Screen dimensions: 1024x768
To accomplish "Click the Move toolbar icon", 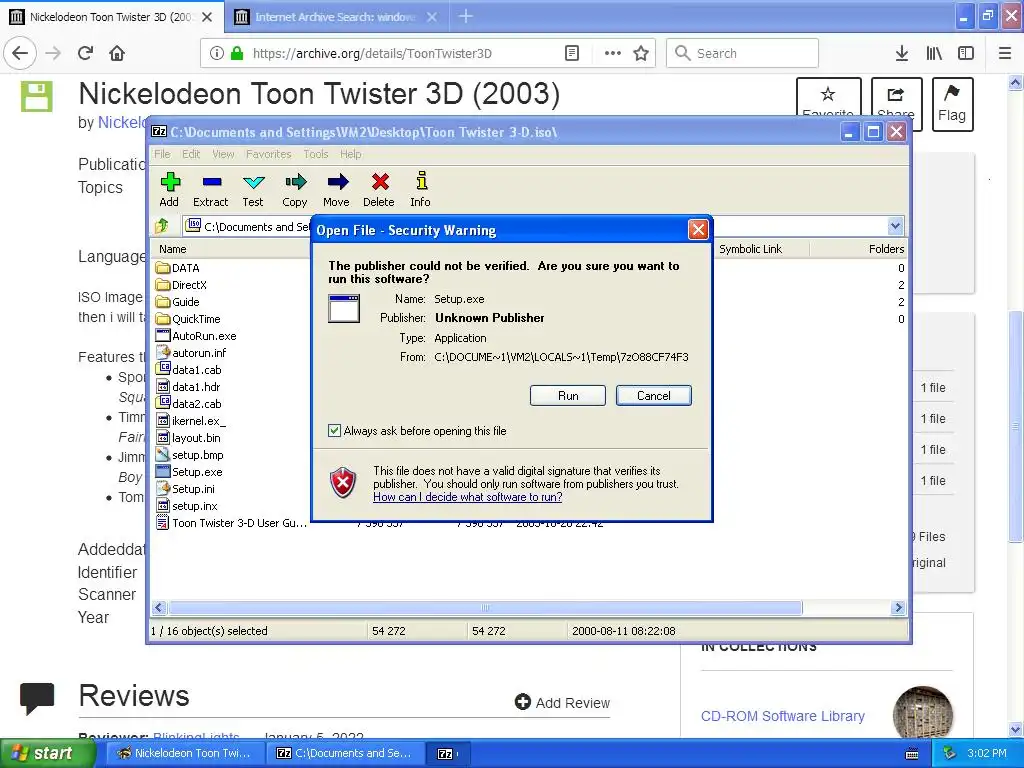I will [x=336, y=189].
